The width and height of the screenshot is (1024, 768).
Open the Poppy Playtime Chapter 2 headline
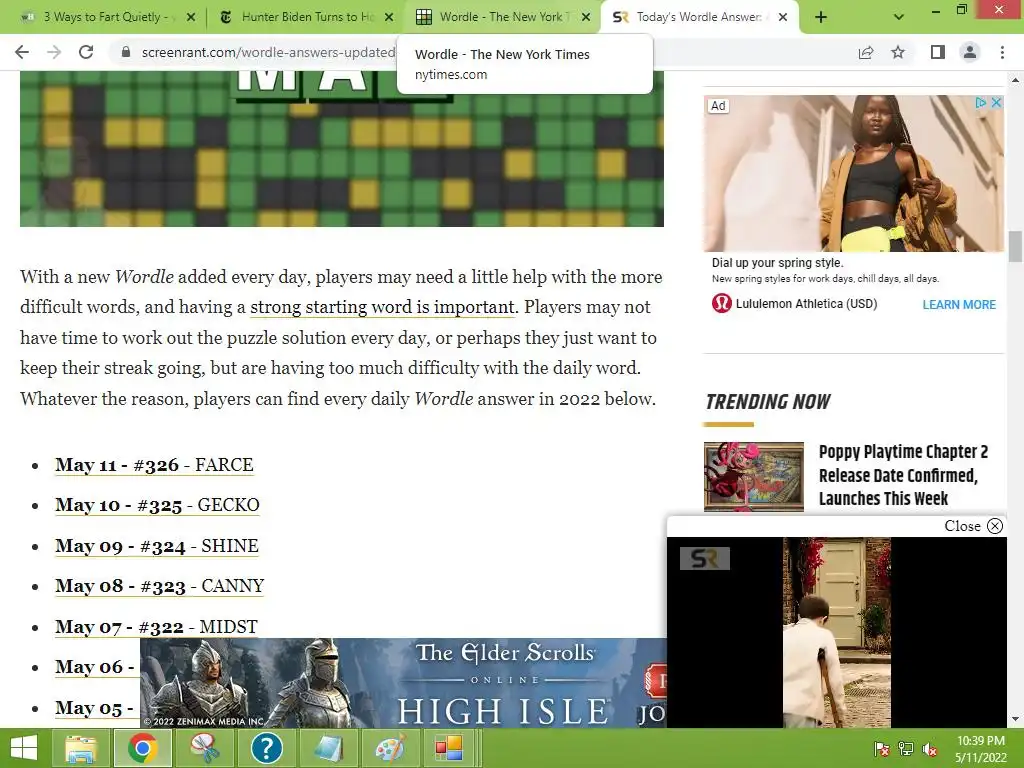(x=903, y=475)
